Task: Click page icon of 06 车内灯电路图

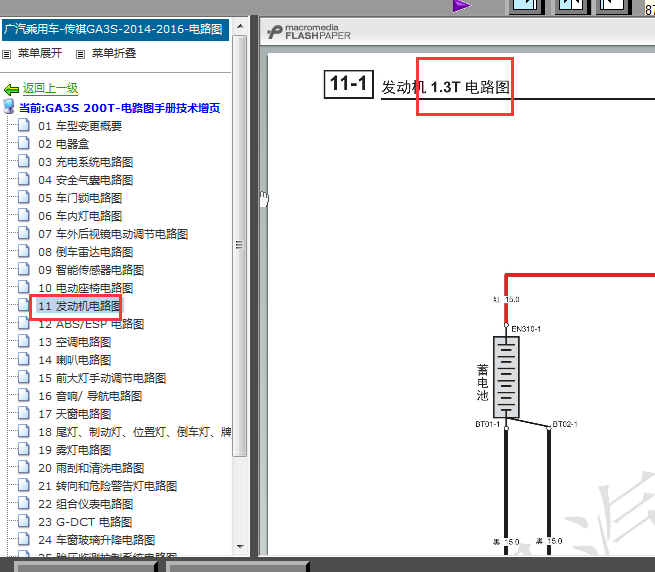Action: tap(24, 215)
